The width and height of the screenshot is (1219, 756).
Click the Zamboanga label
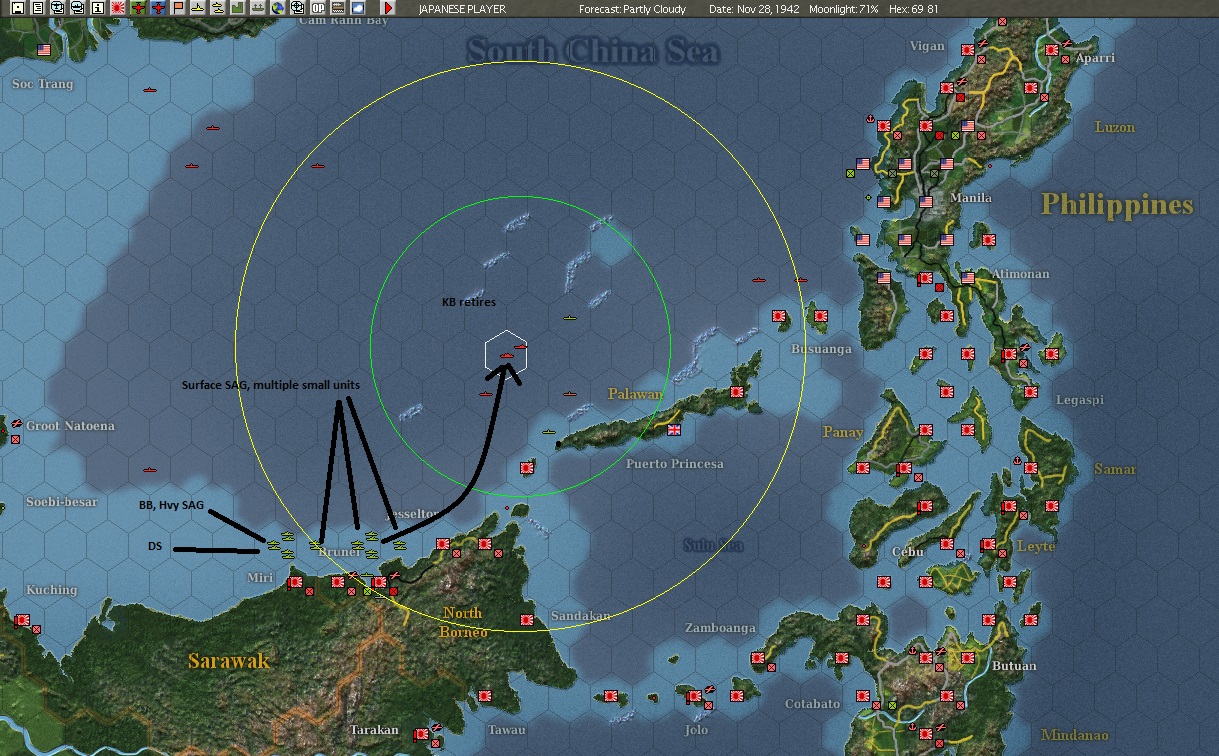pos(720,628)
